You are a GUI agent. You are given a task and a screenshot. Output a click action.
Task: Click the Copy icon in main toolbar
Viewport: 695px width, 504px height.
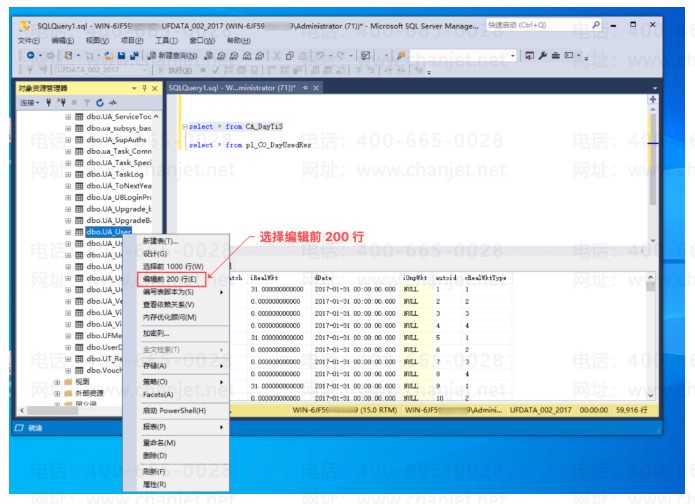coord(289,55)
